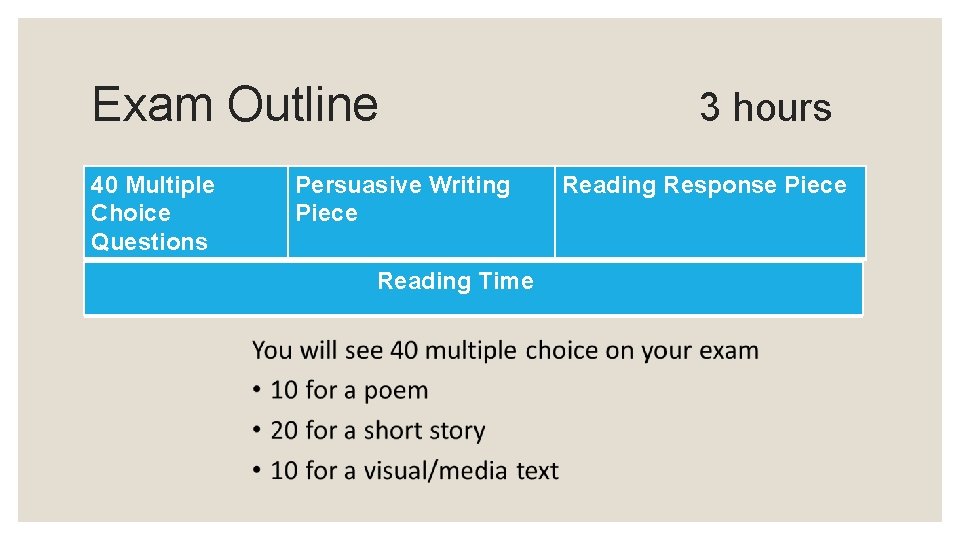Click the 'You will see 40 multiple choice' sentence

505,351
